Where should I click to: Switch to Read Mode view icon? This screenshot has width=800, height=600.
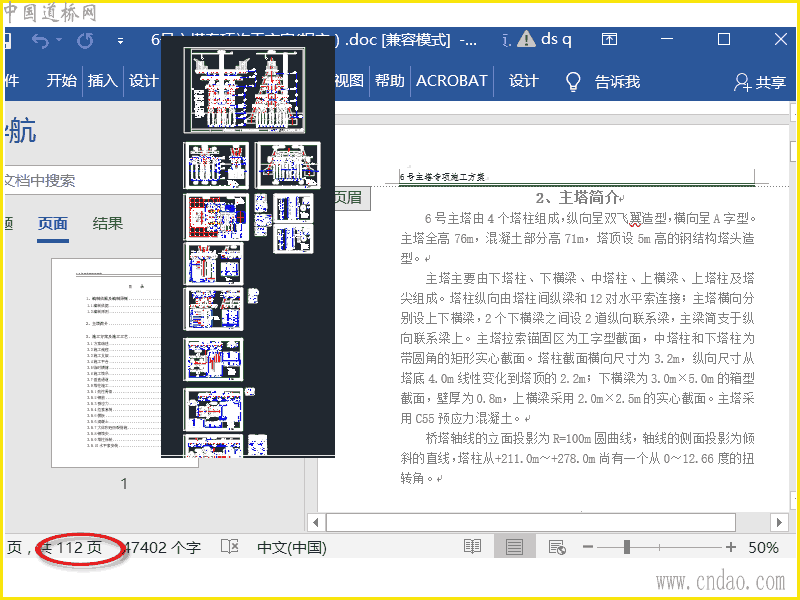tap(472, 547)
